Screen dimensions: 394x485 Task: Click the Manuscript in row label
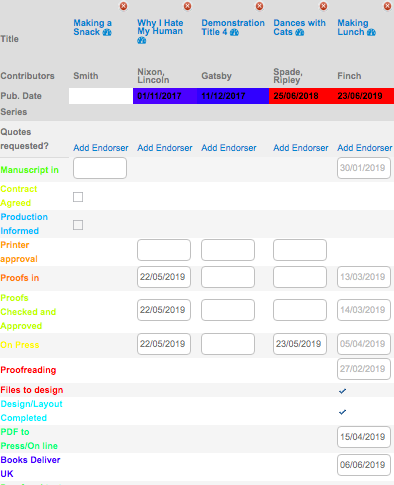coord(30,170)
